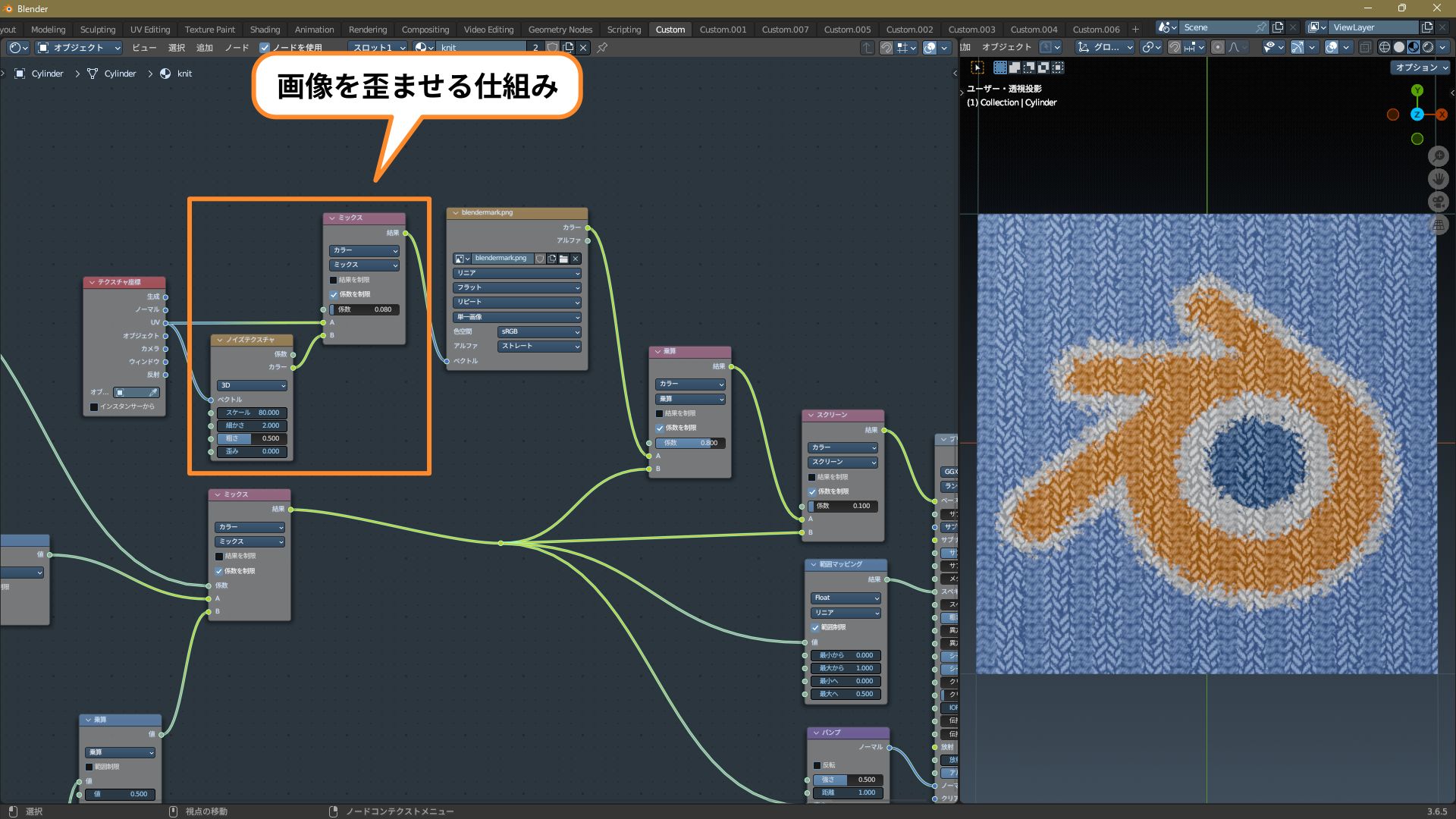Switch to wireframe viewport shading
1456x819 pixels.
point(1385,47)
